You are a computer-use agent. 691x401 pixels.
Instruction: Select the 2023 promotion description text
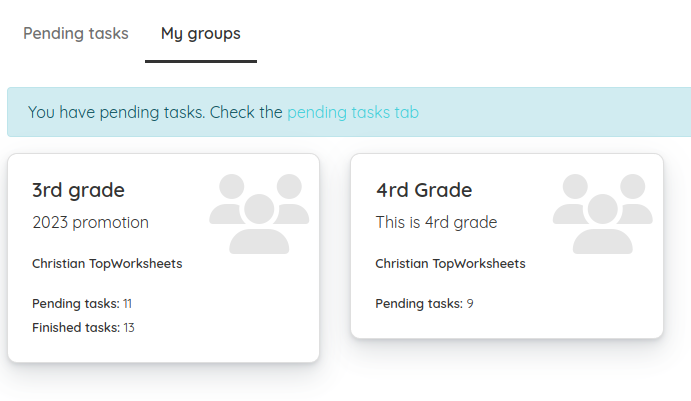coord(90,222)
